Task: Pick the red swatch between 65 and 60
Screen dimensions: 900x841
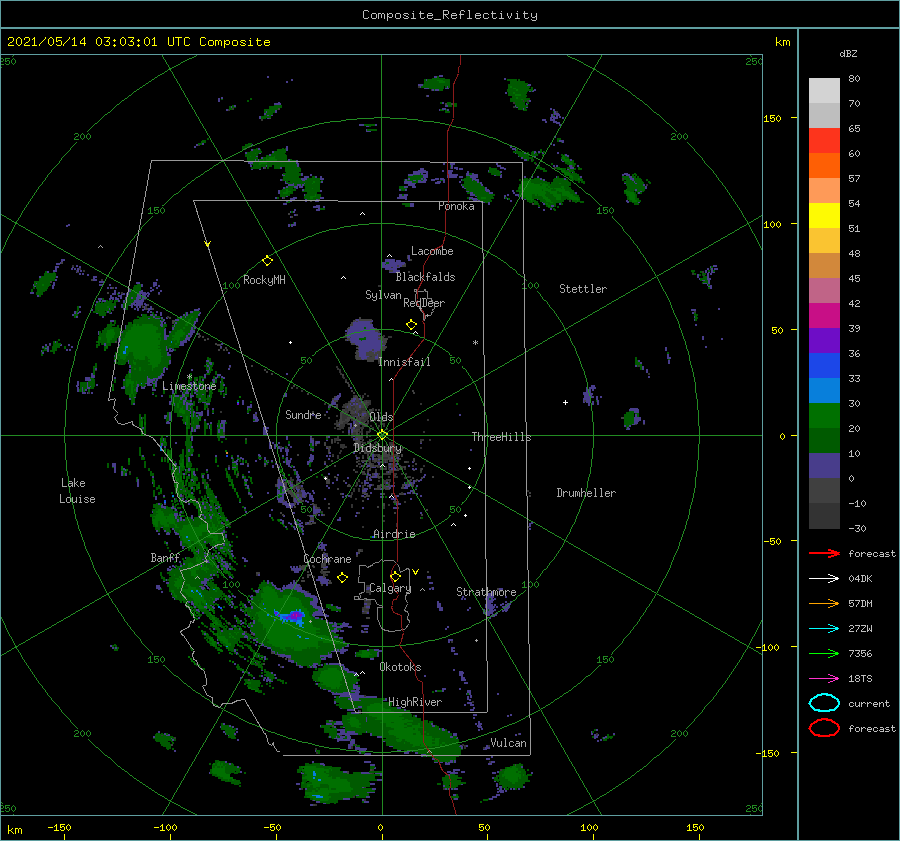Action: tap(824, 140)
